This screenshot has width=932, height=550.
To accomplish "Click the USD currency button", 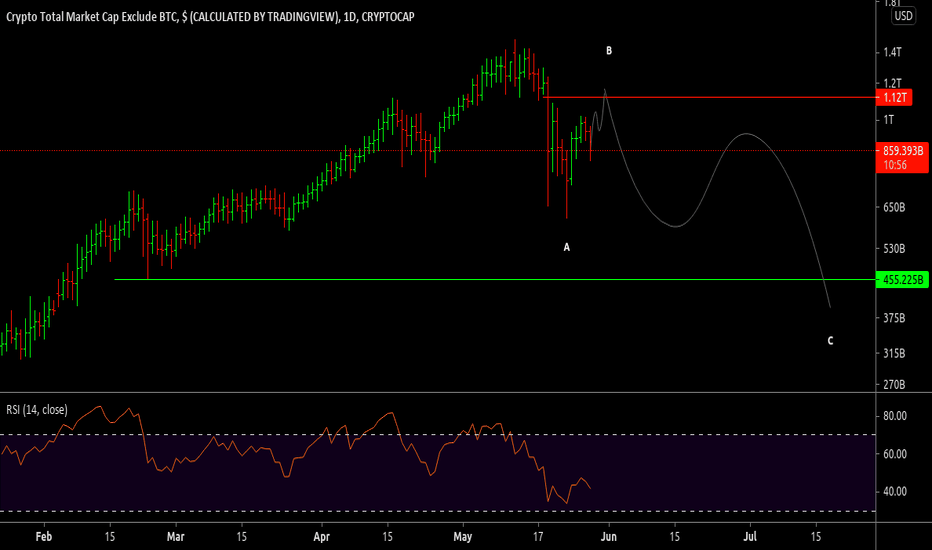I will pyautogui.click(x=903, y=16).
